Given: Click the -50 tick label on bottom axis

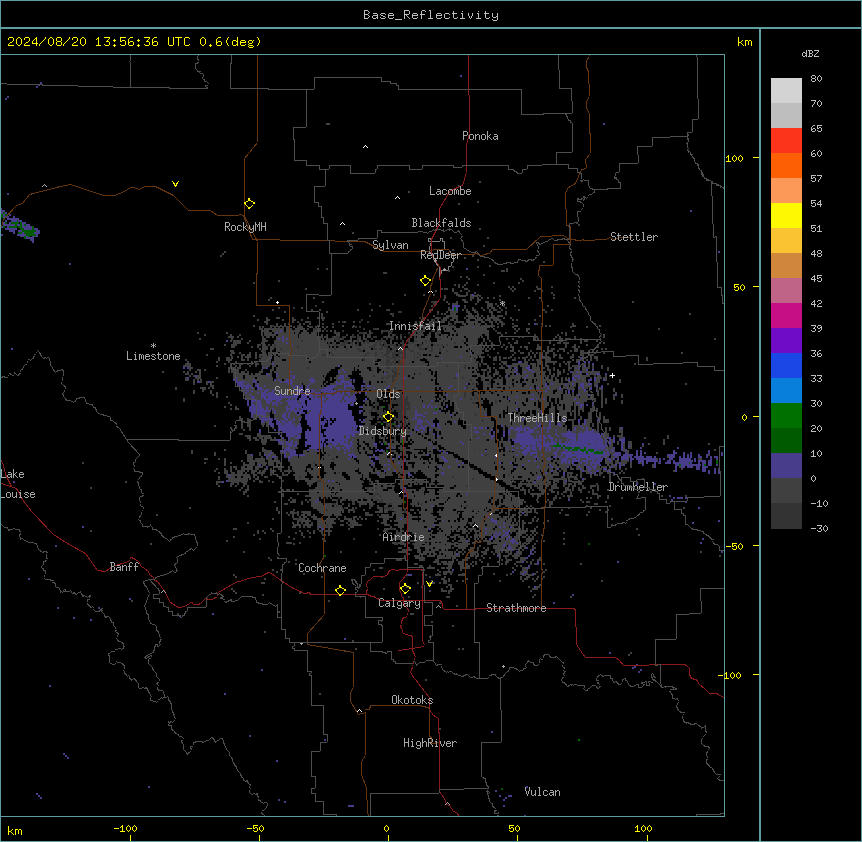Looking at the screenshot, I should pyautogui.click(x=256, y=828).
